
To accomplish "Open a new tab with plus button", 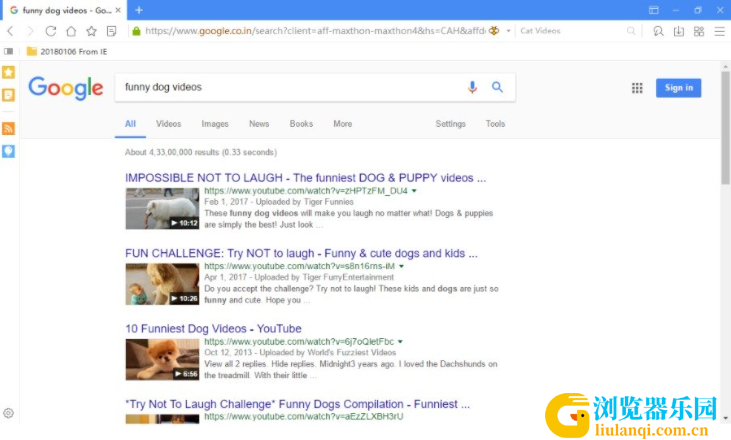I will pos(139,10).
